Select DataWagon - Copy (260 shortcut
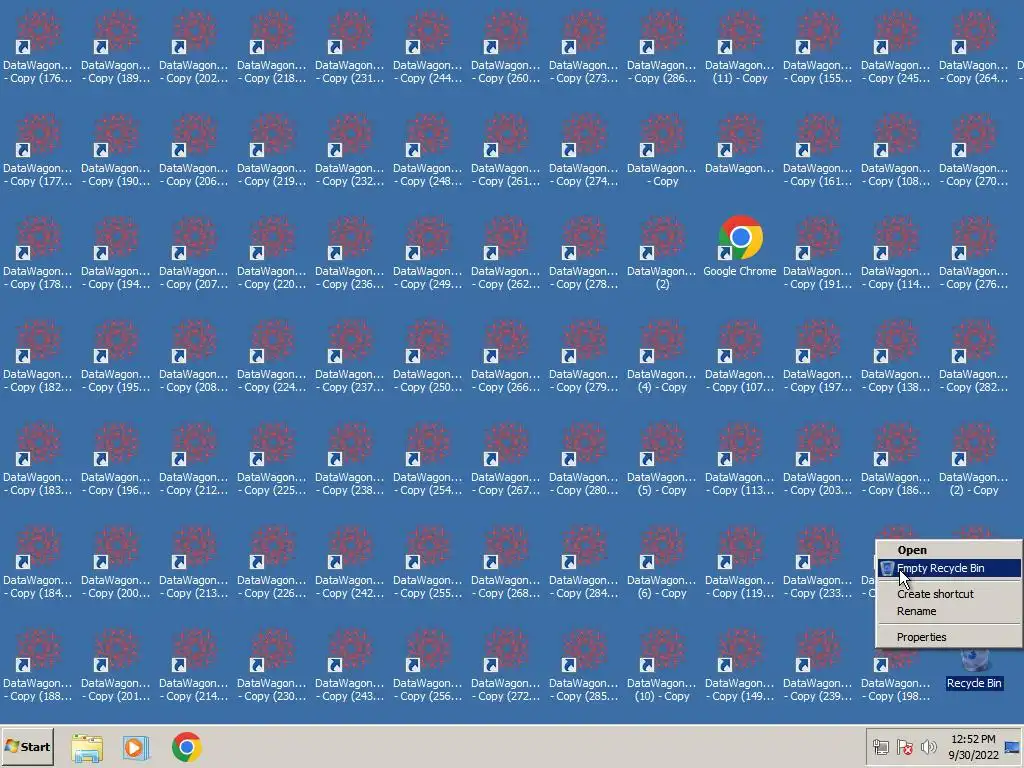 506,47
